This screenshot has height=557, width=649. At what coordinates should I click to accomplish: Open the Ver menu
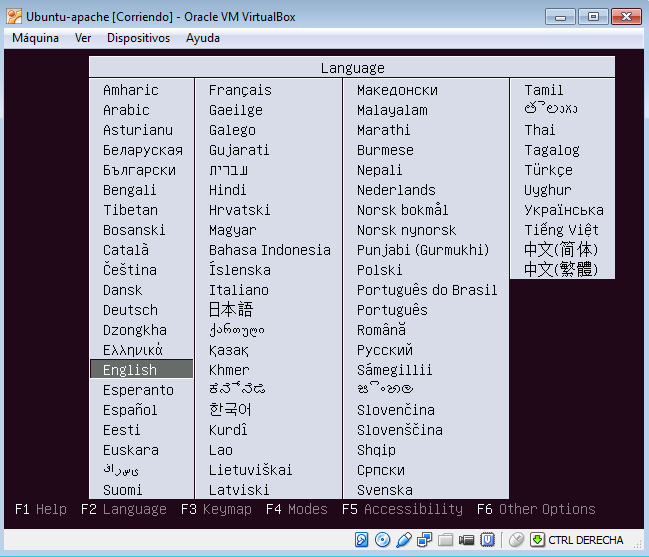[x=83, y=38]
